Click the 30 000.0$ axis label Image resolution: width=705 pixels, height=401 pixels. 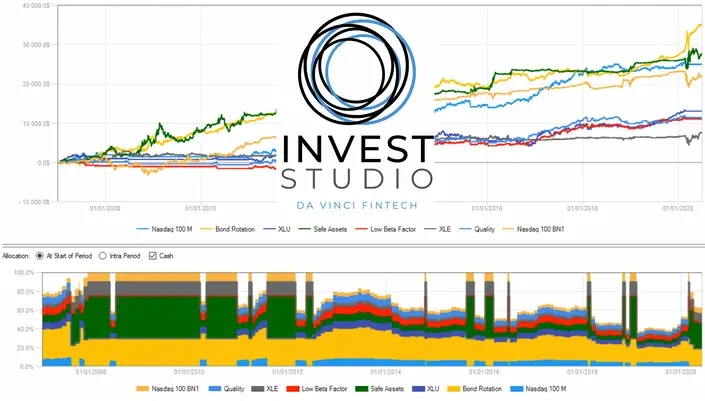coord(36,45)
